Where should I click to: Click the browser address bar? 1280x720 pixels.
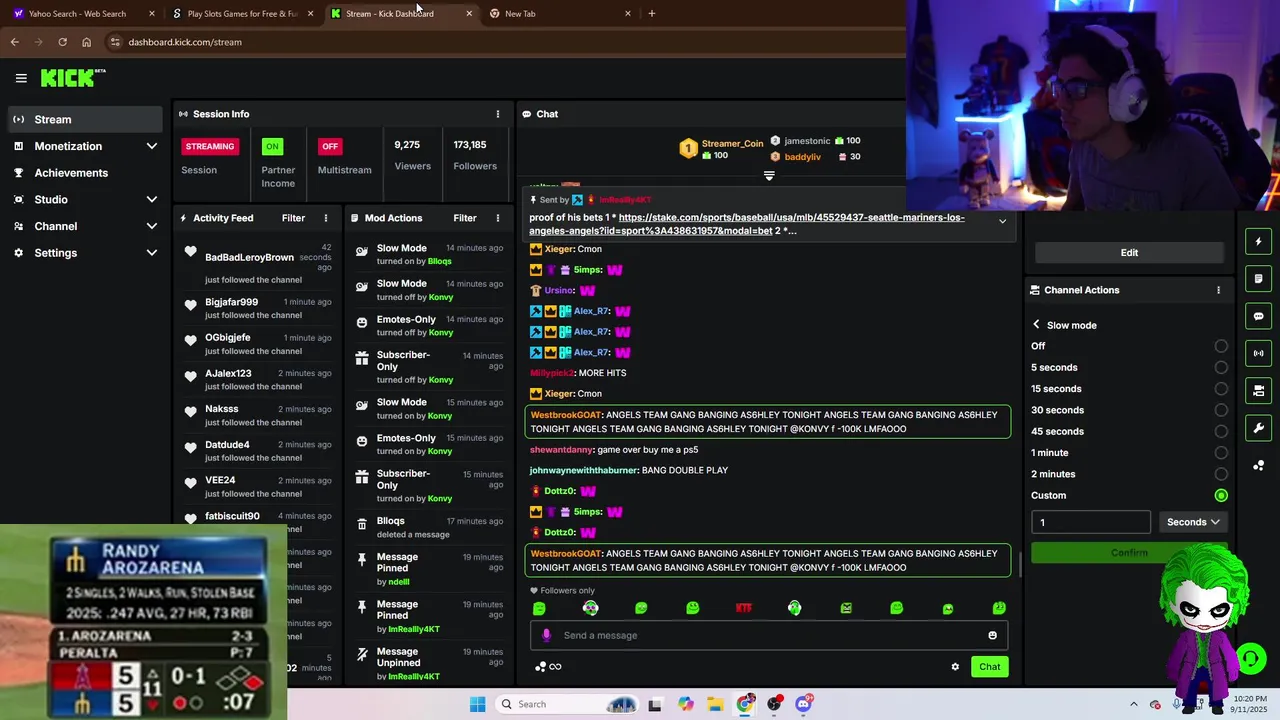click(500, 42)
